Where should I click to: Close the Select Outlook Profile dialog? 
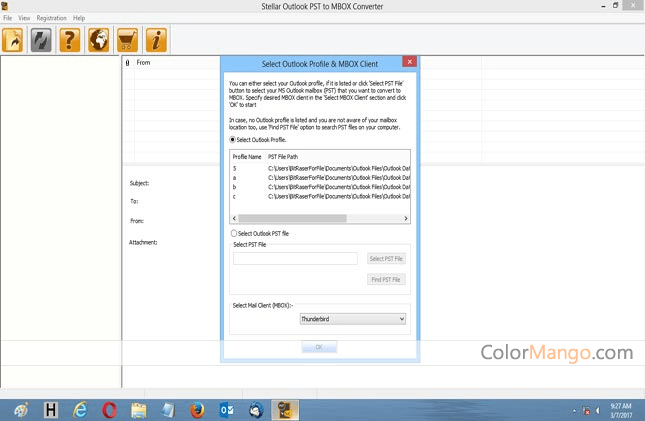[409, 61]
